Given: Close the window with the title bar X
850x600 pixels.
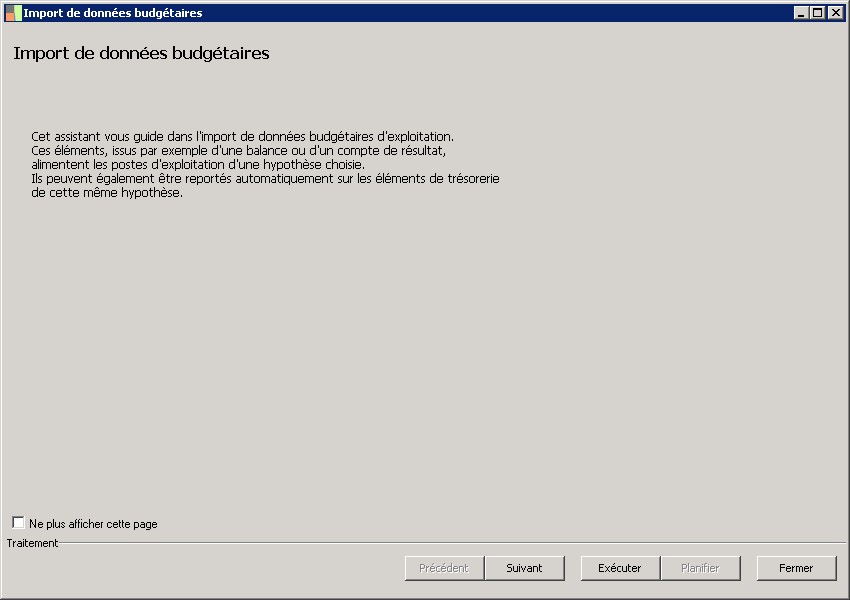Looking at the screenshot, I should [x=835, y=13].
